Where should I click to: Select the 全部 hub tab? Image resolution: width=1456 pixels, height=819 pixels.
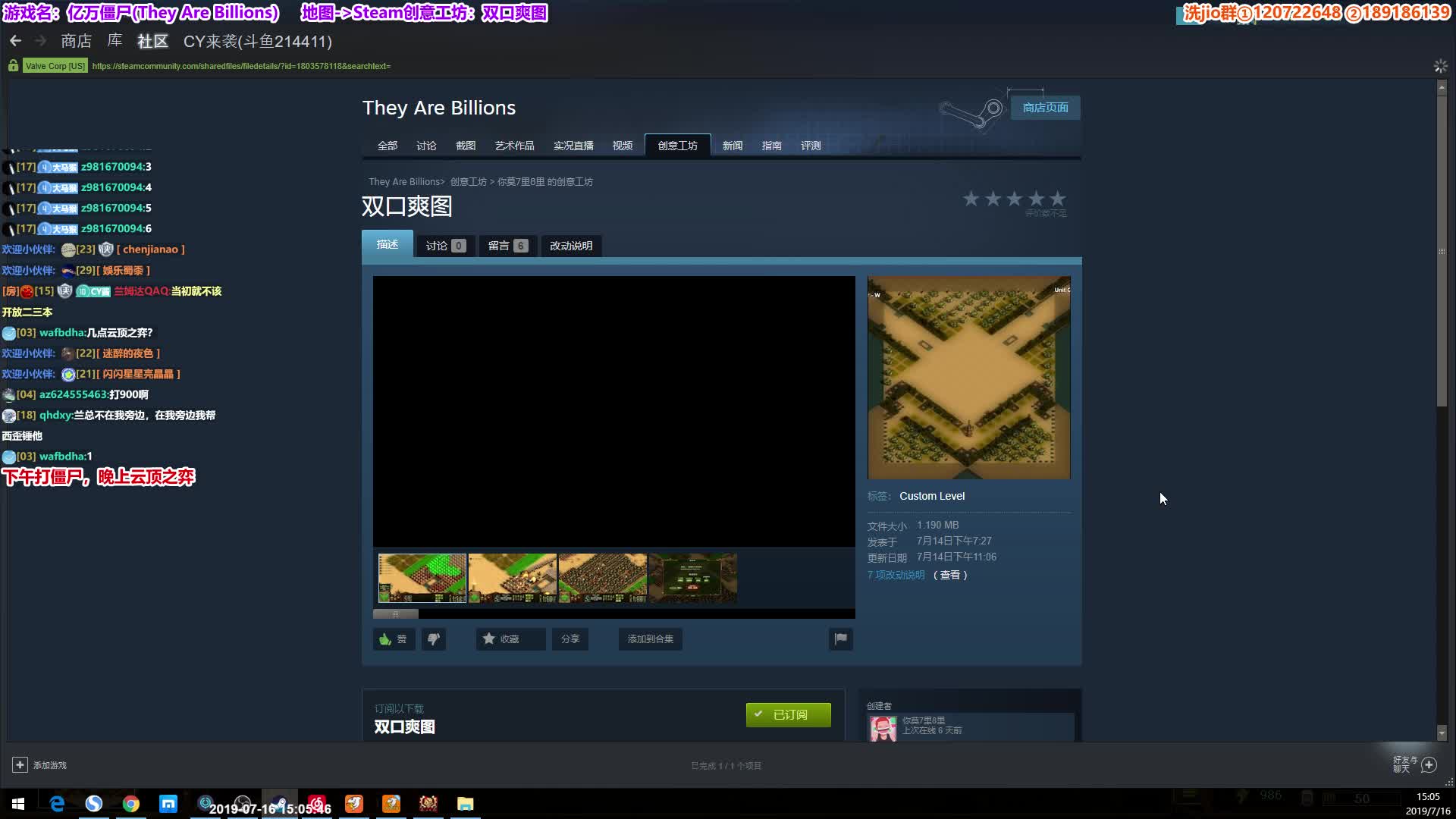click(388, 146)
